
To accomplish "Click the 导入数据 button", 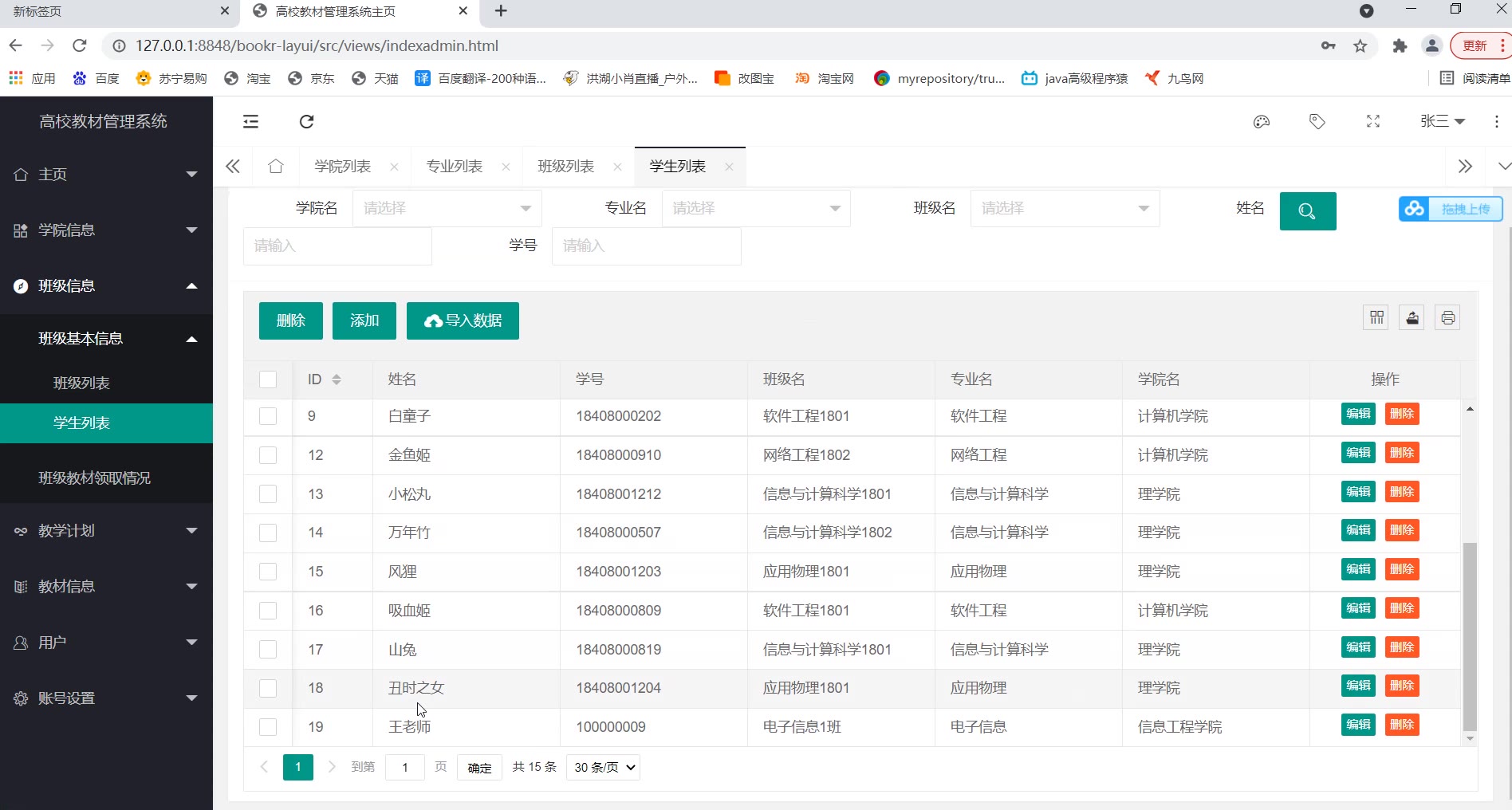I will (x=463, y=320).
